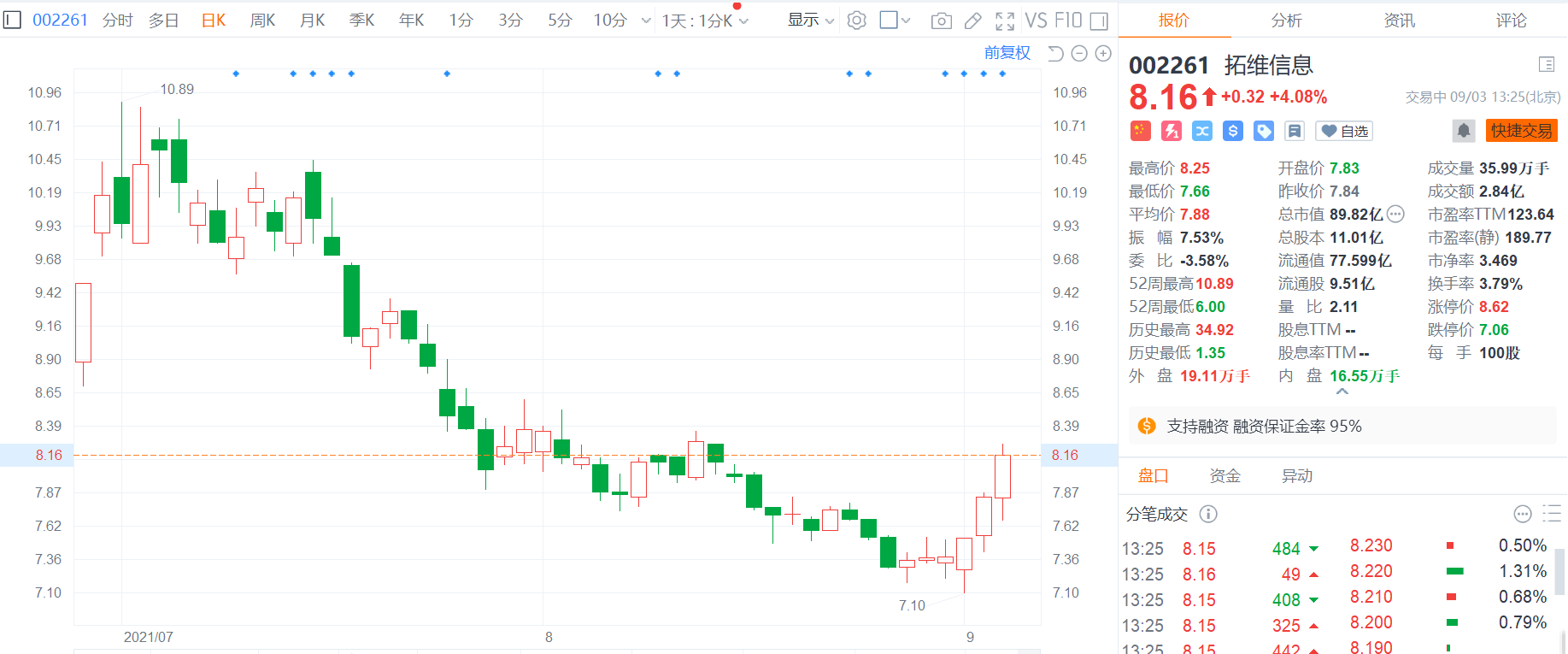Open price alert bell icon
Screen dimensions: 1568x654
pyautogui.click(x=1463, y=131)
